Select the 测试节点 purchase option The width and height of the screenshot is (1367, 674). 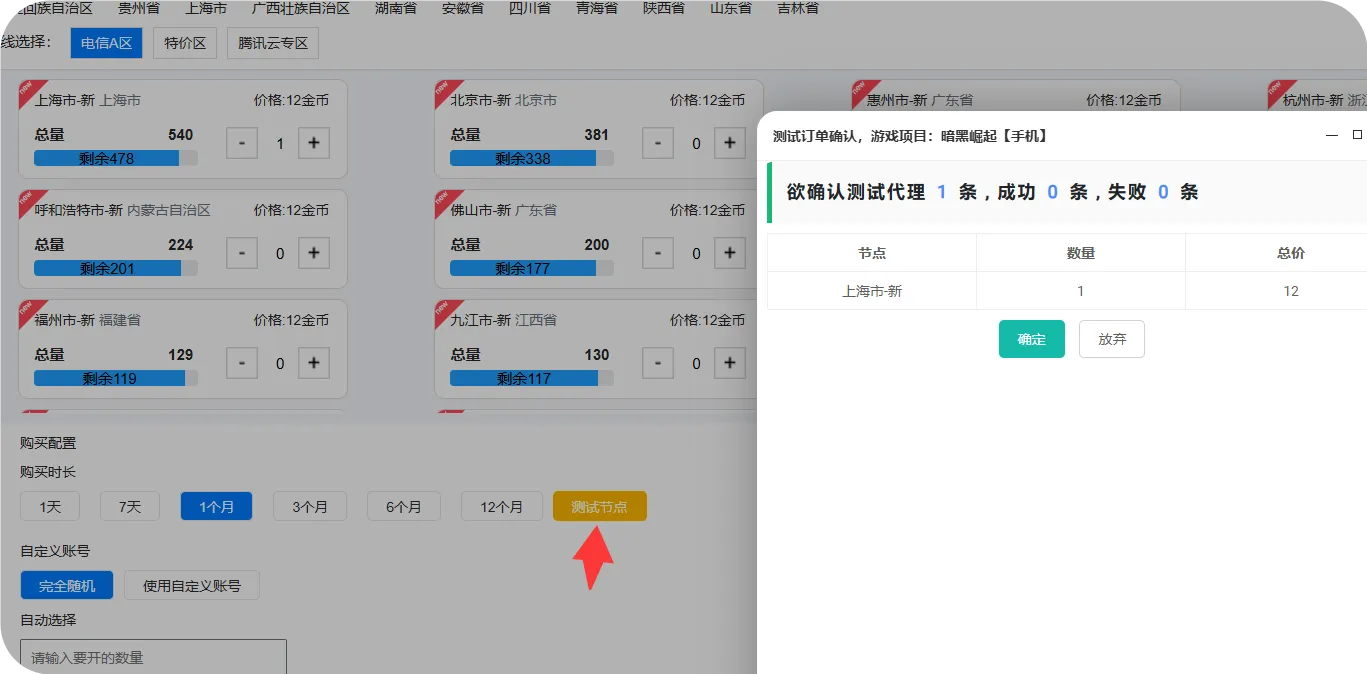click(600, 507)
